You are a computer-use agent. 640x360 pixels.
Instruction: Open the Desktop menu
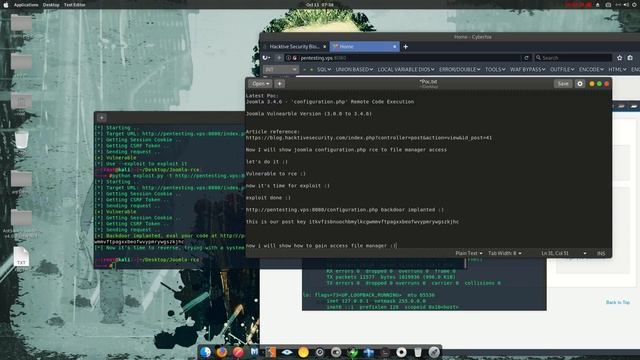[x=51, y=5]
